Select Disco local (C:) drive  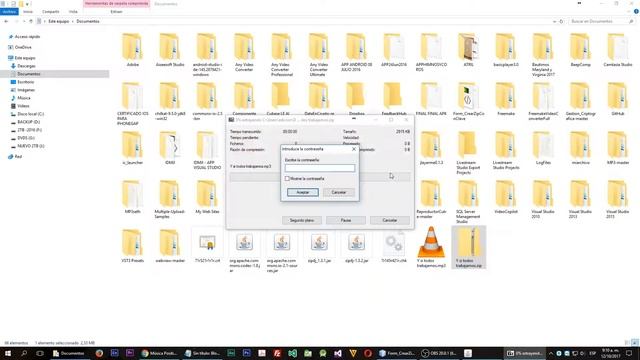30,114
